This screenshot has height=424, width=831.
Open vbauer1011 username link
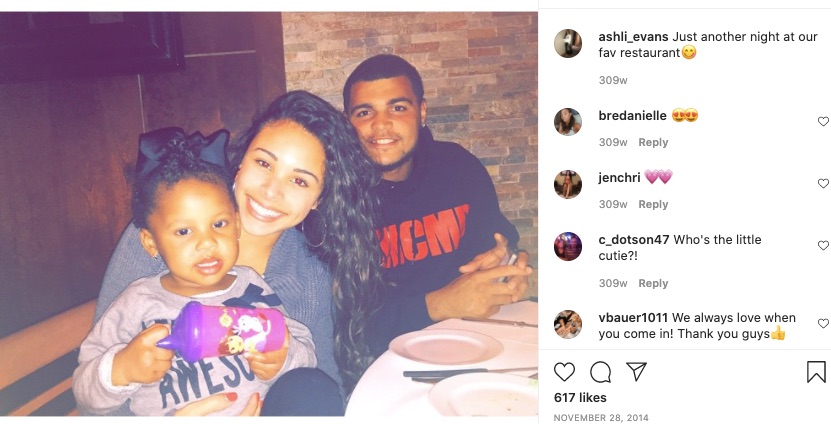tap(633, 317)
